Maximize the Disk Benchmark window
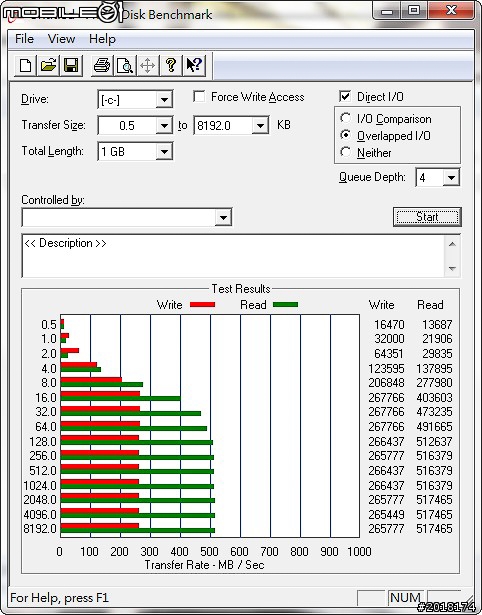Image resolution: width=482 pixels, height=615 pixels. pyautogui.click(x=414, y=11)
